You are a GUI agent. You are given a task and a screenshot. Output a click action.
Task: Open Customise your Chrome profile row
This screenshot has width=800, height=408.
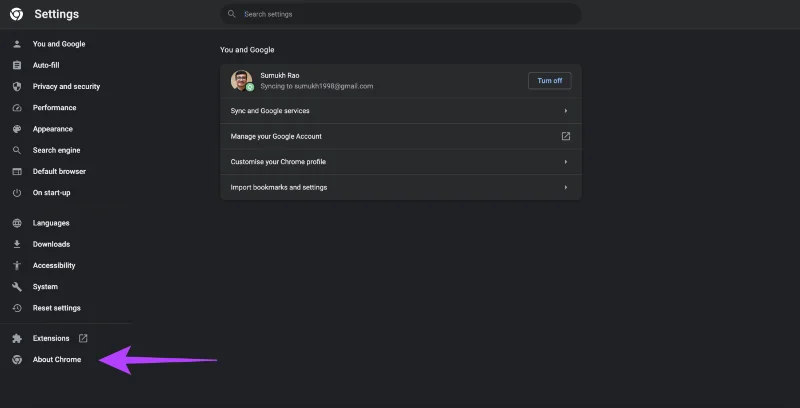401,162
